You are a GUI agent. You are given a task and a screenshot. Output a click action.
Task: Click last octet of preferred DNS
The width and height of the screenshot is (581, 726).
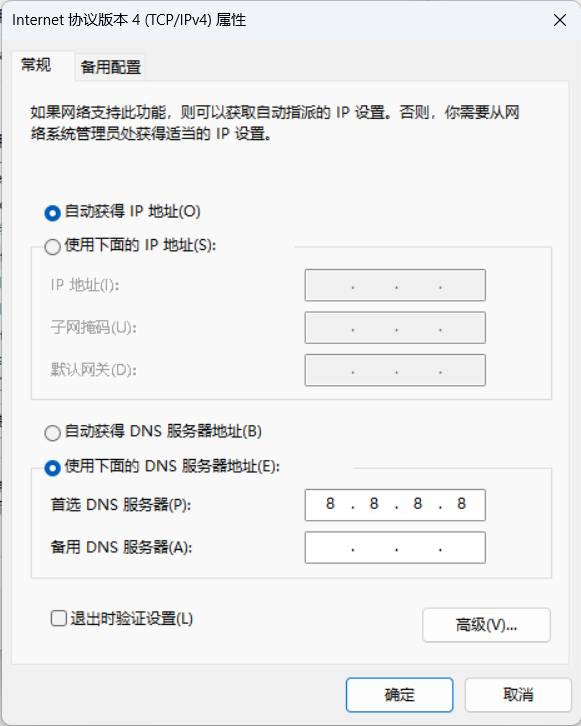462,504
